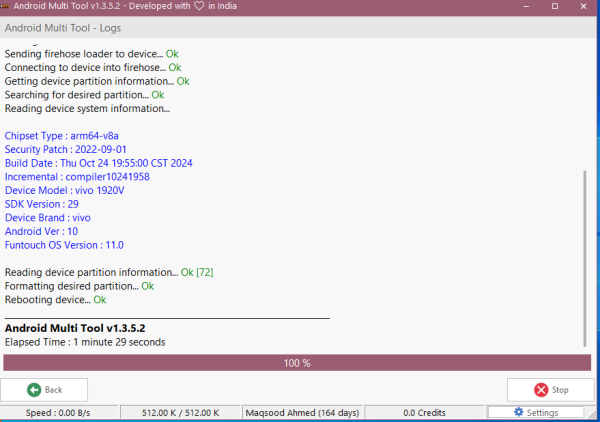
Task: Open Settings from the status bar
Action: (536, 412)
